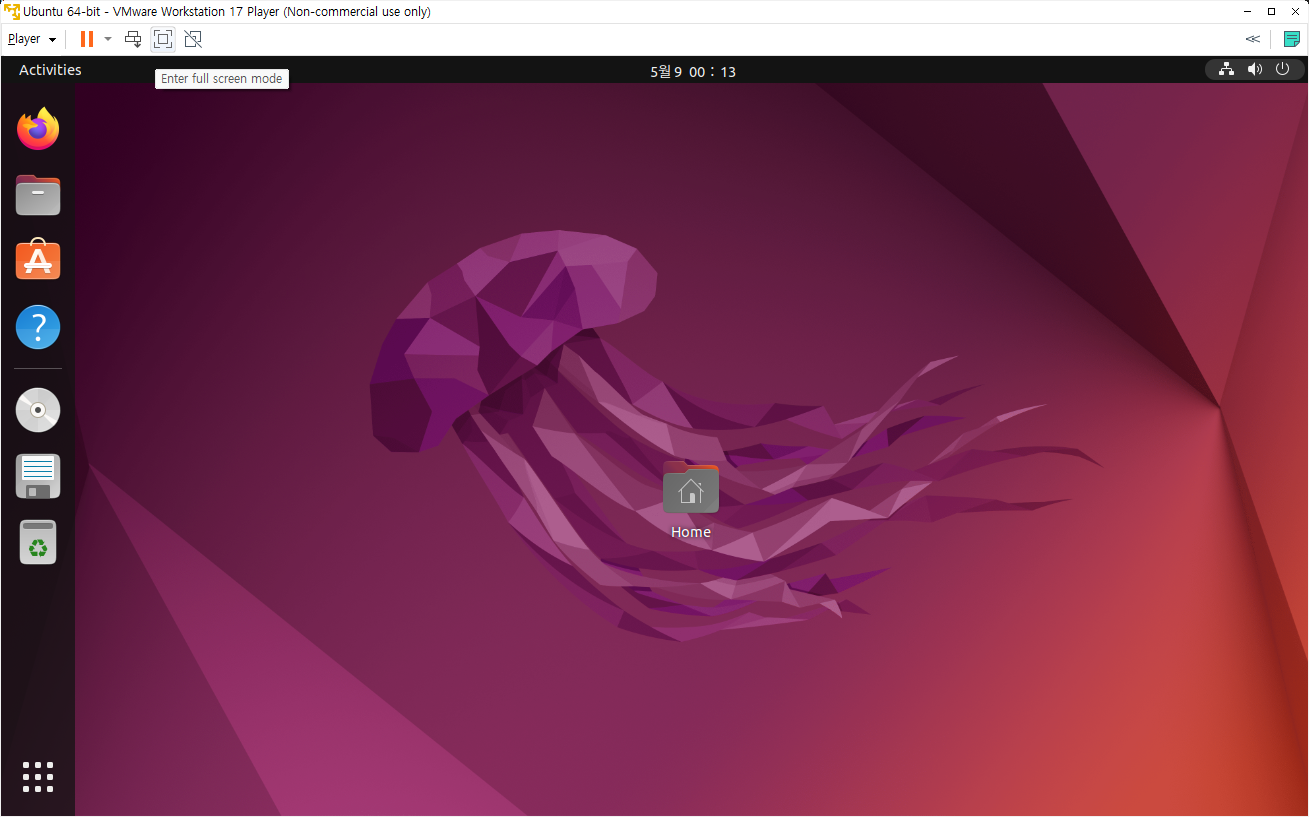
Task: Open the Trash from the dock
Action: (x=38, y=542)
